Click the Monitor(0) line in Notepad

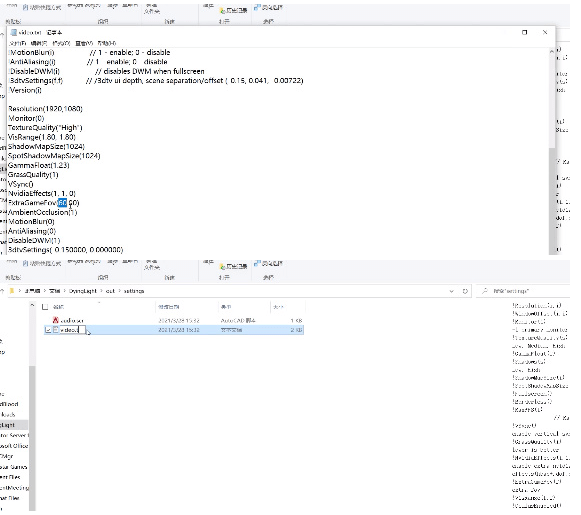(26, 119)
